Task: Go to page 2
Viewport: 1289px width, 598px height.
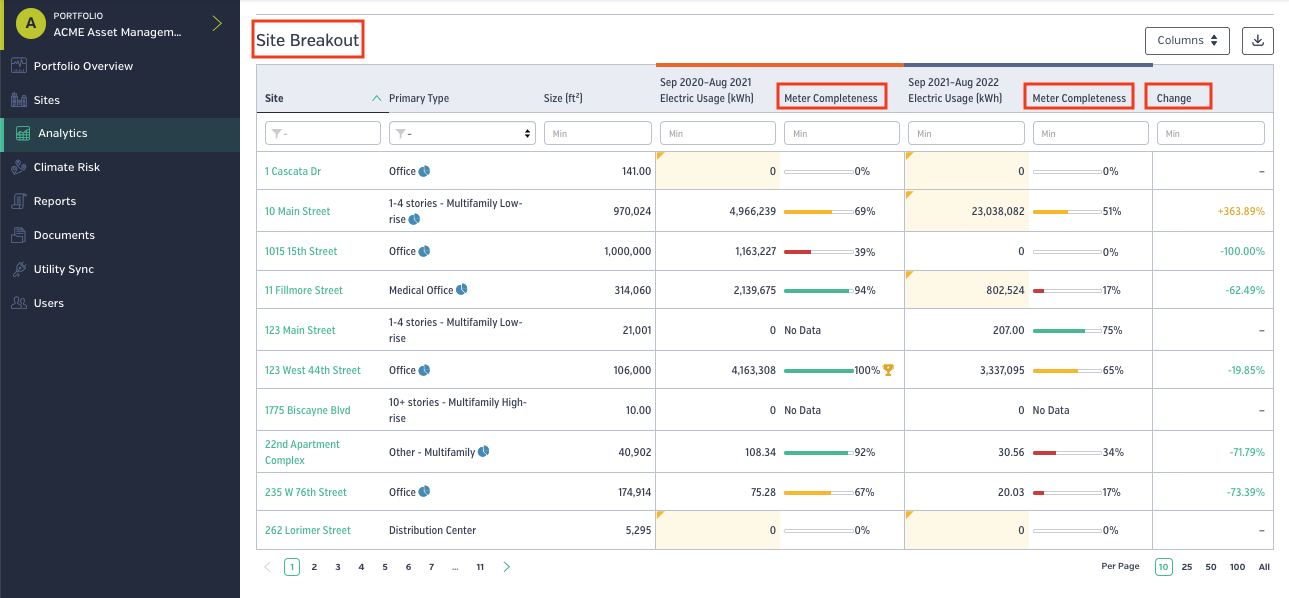Action: (x=314, y=567)
